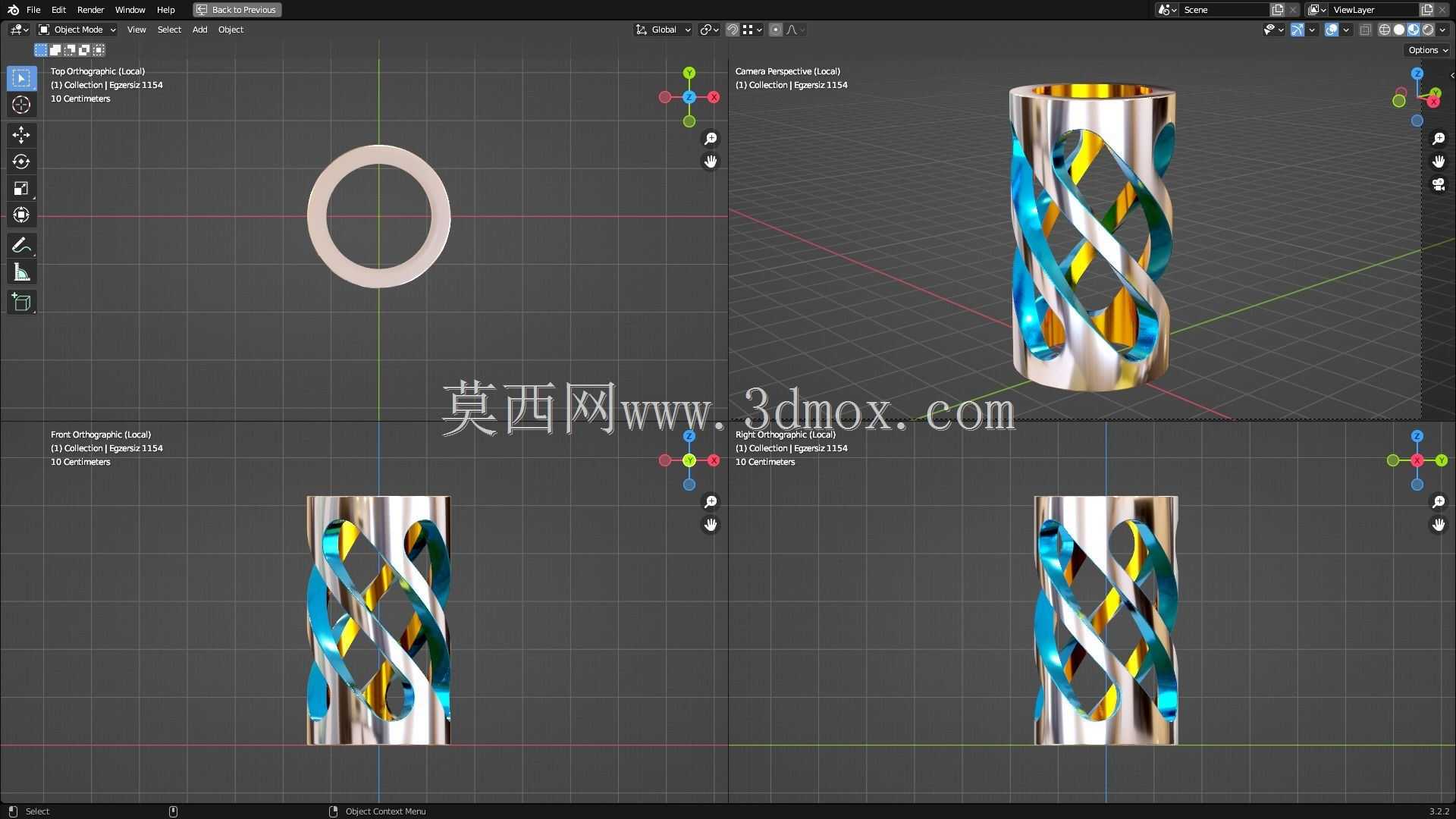Toggle X-ray mode

[1365, 30]
